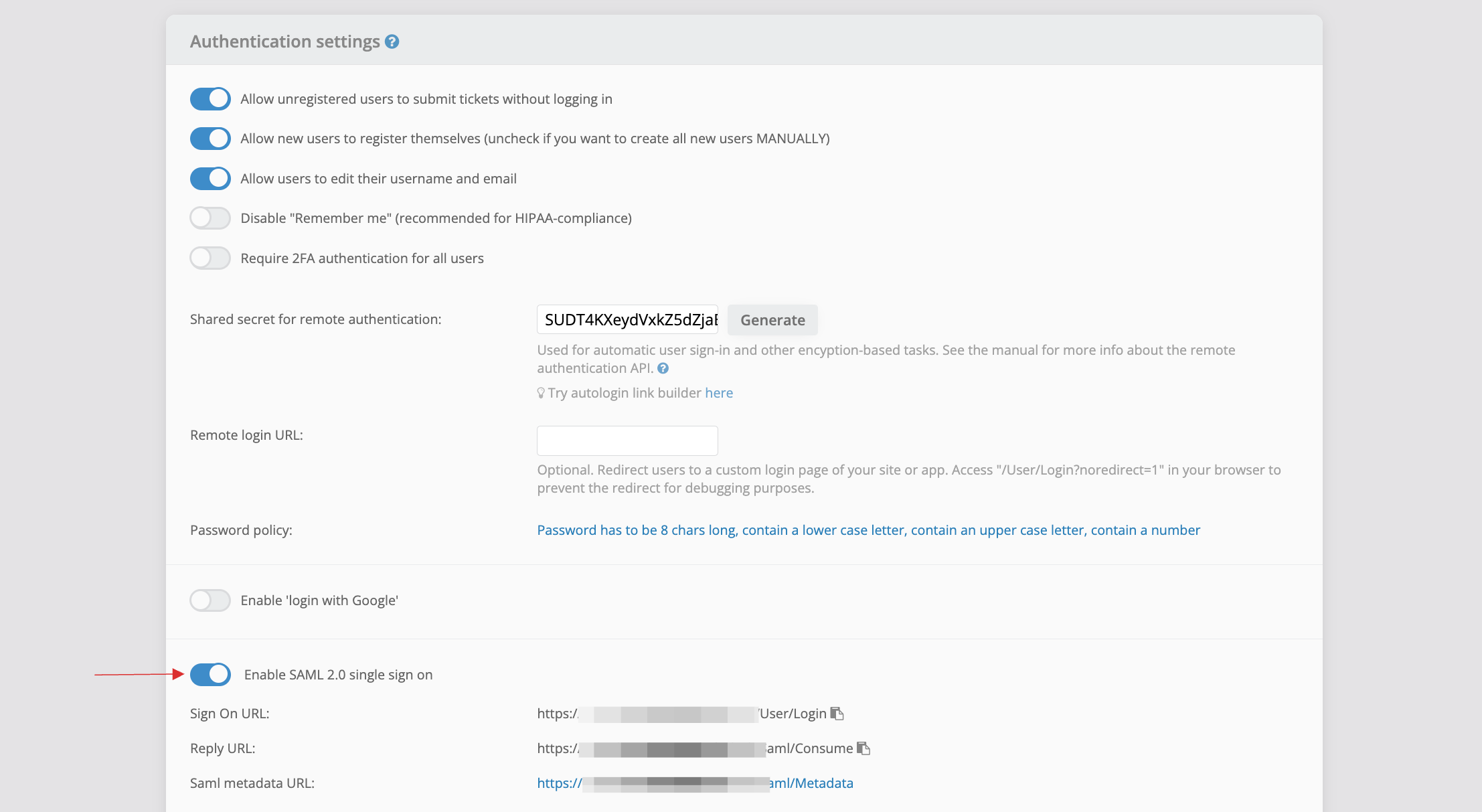The image size is (1482, 812).
Task: Open the password policy link
Action: pos(868,530)
